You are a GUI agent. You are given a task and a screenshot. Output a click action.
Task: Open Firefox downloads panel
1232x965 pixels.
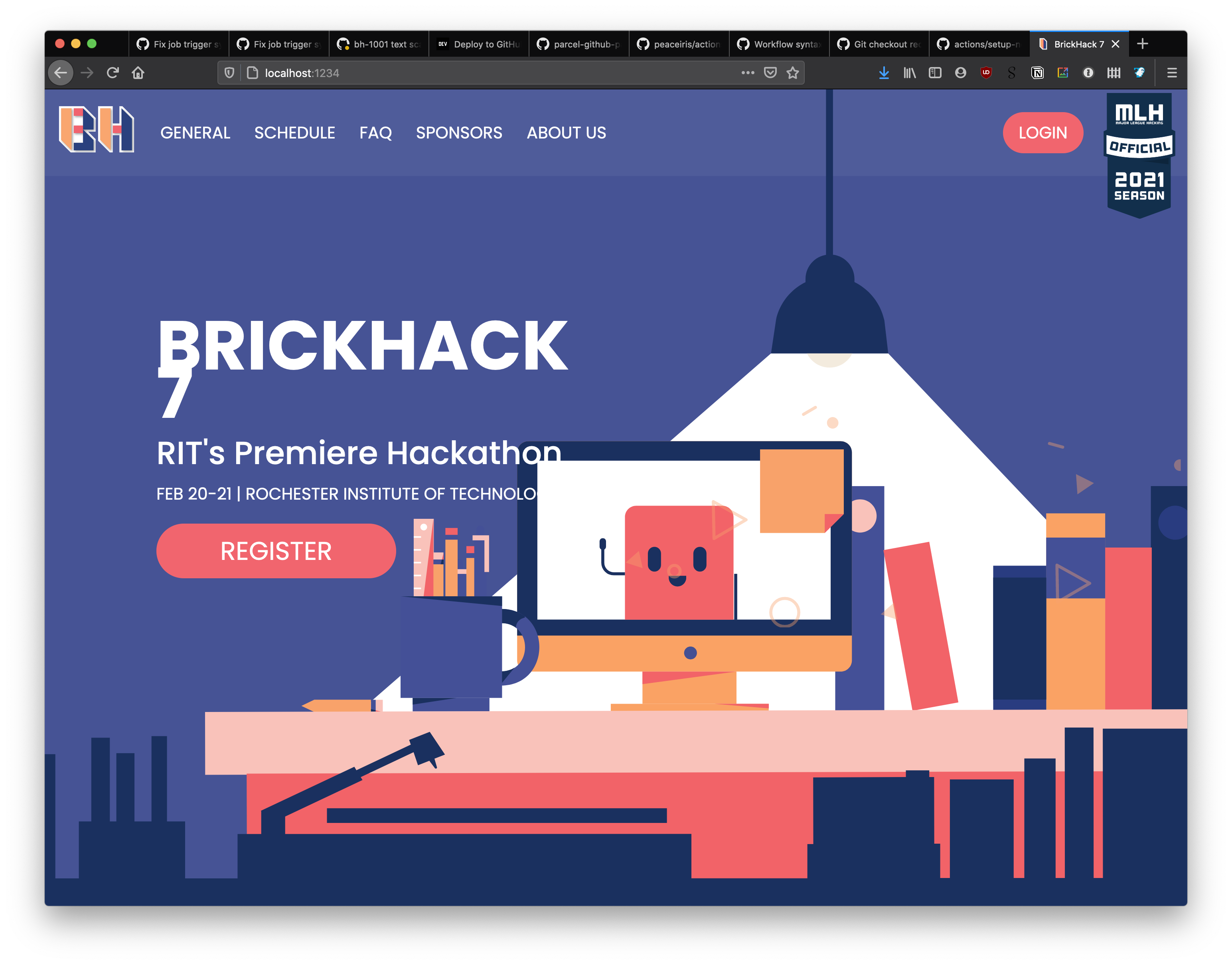tap(883, 73)
